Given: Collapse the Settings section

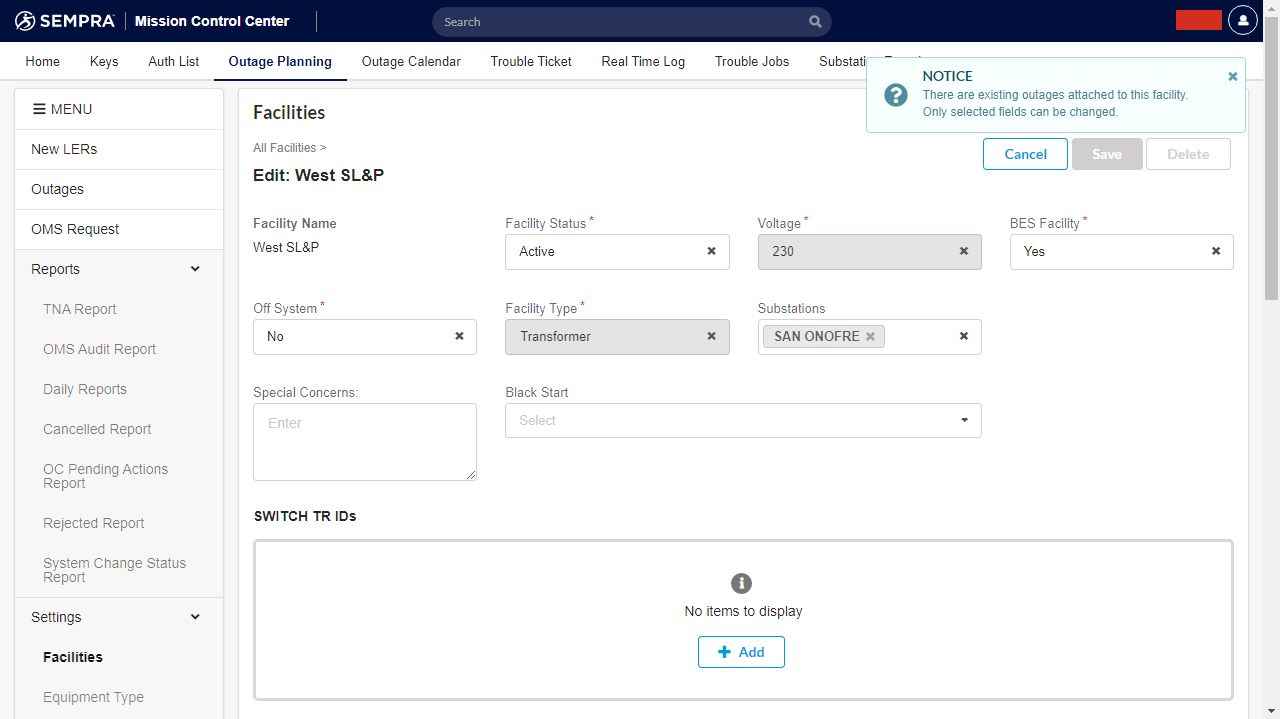Looking at the screenshot, I should (195, 617).
